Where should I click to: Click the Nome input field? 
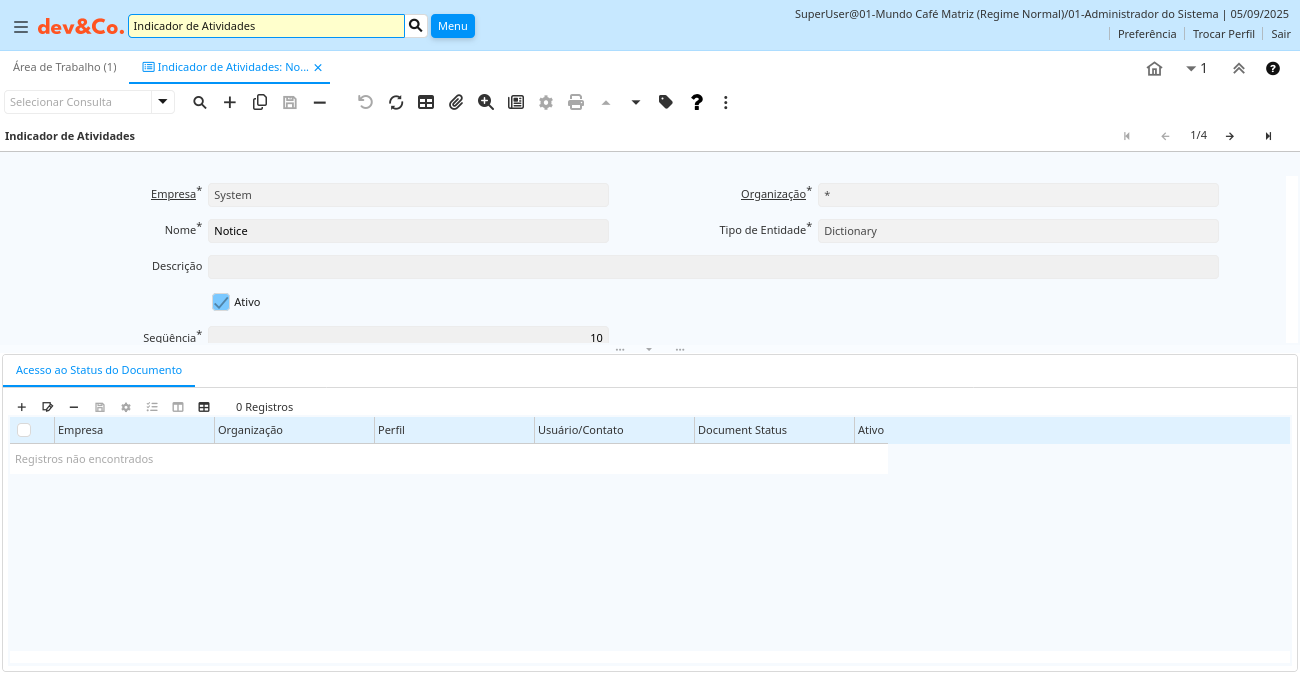pos(408,231)
